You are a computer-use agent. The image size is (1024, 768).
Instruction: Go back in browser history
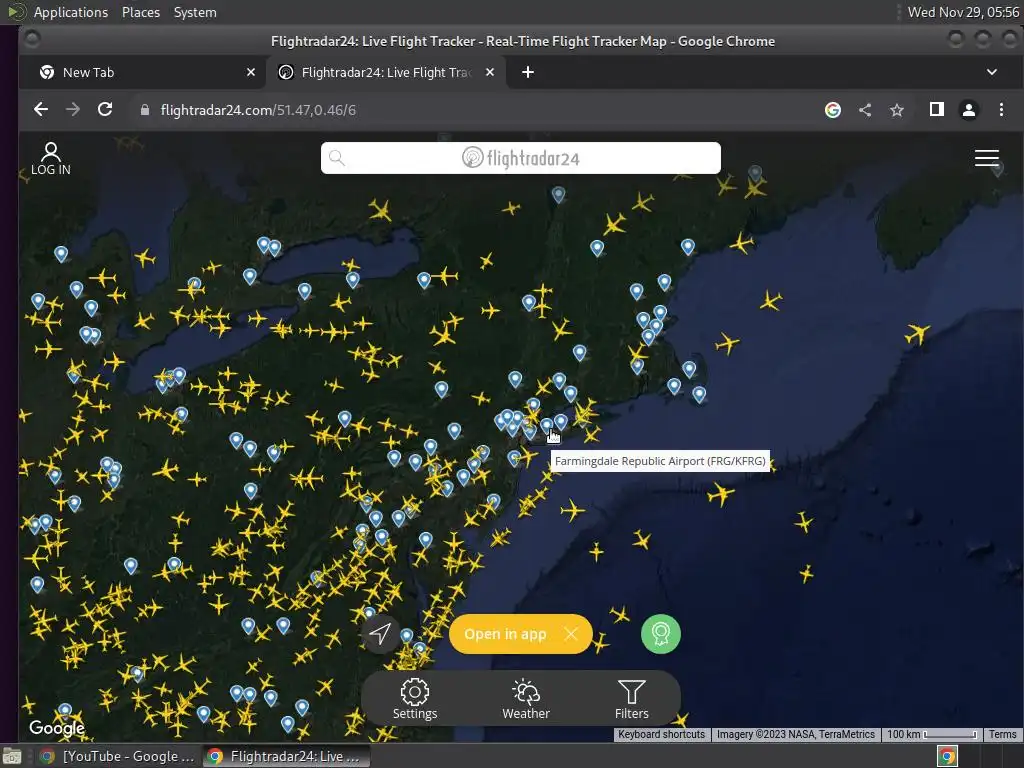pos(40,110)
